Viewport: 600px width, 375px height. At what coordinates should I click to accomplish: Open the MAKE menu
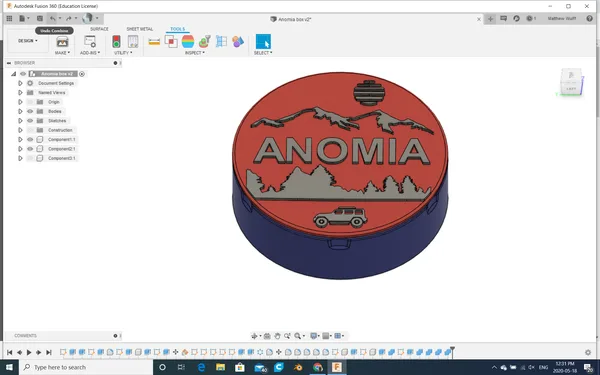tap(62, 53)
